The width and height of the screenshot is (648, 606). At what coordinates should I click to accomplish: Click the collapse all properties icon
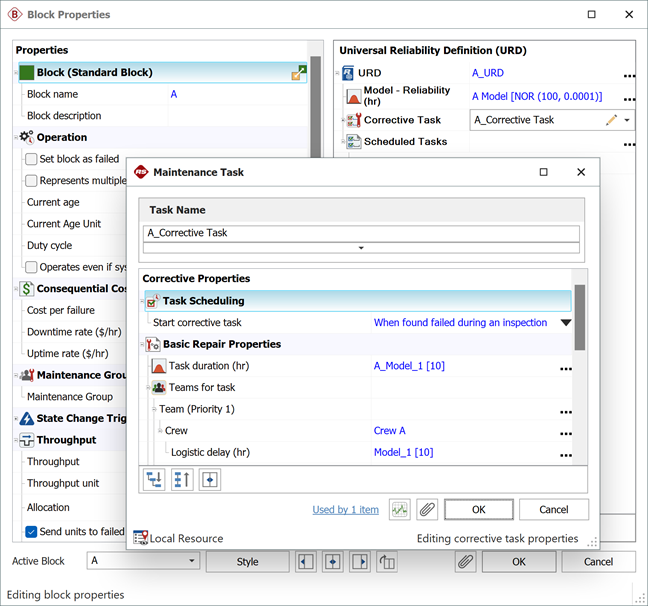click(x=182, y=480)
